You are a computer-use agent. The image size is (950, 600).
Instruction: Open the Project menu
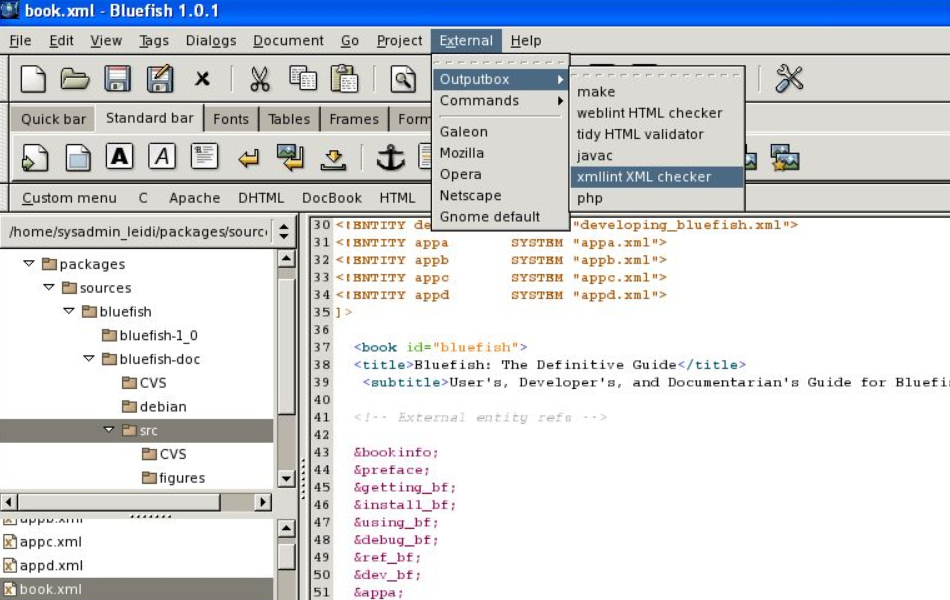pos(399,41)
